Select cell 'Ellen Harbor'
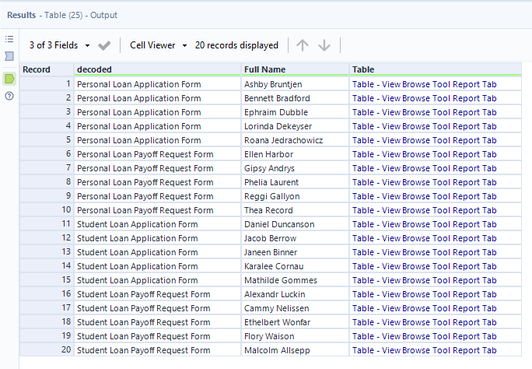 [x=295, y=154]
